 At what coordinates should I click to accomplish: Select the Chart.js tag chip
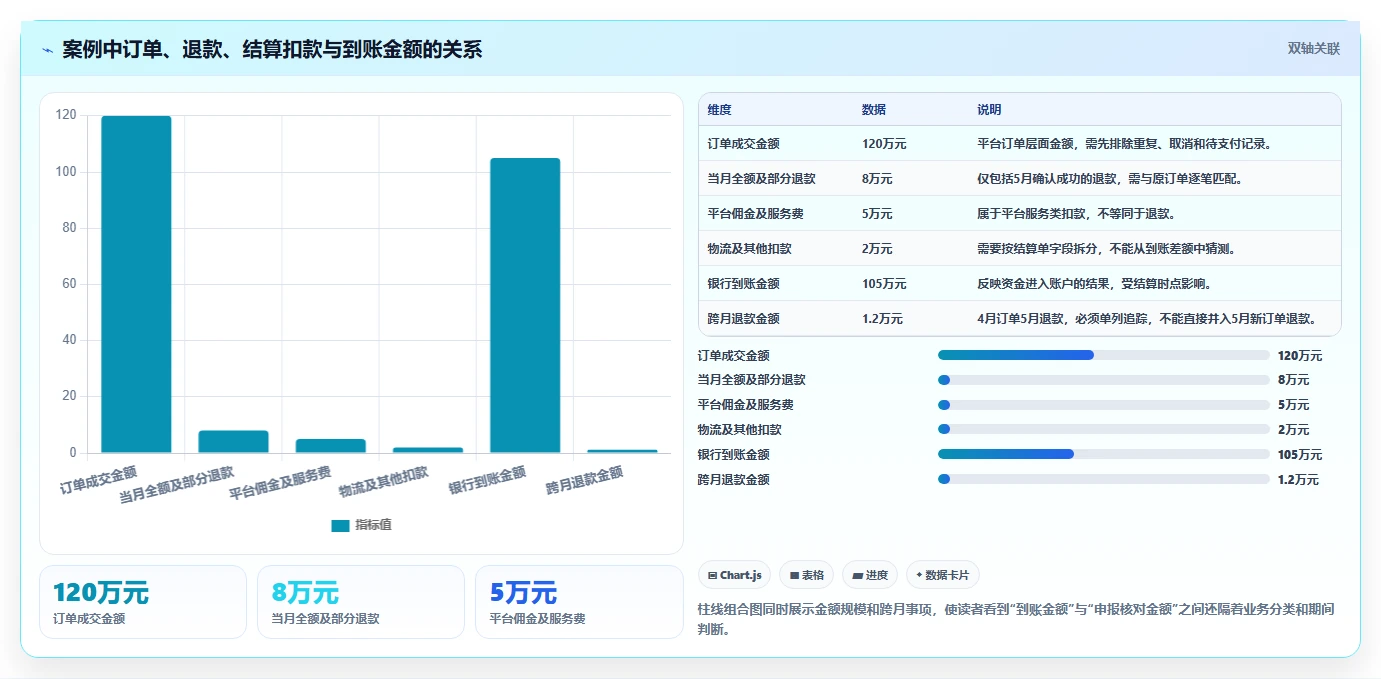(x=734, y=575)
